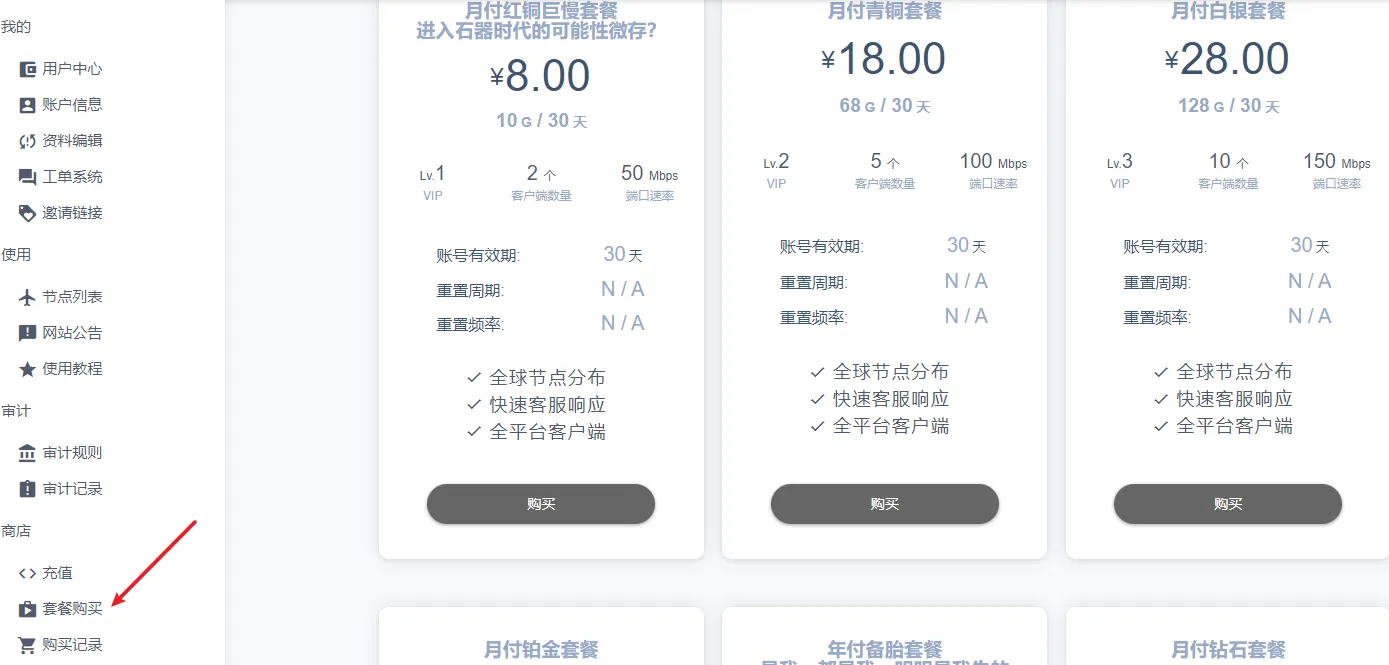1389x665 pixels.
Task: Open the 用户中心 wallet icon
Action: coord(28,69)
